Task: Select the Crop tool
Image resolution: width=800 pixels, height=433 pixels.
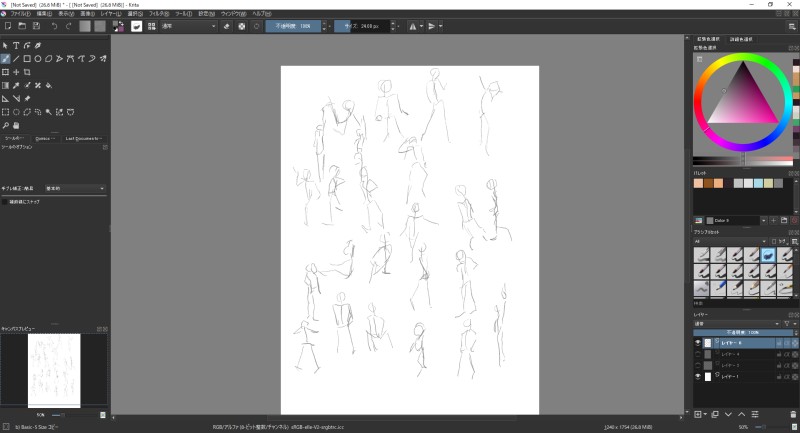Action: coord(27,72)
